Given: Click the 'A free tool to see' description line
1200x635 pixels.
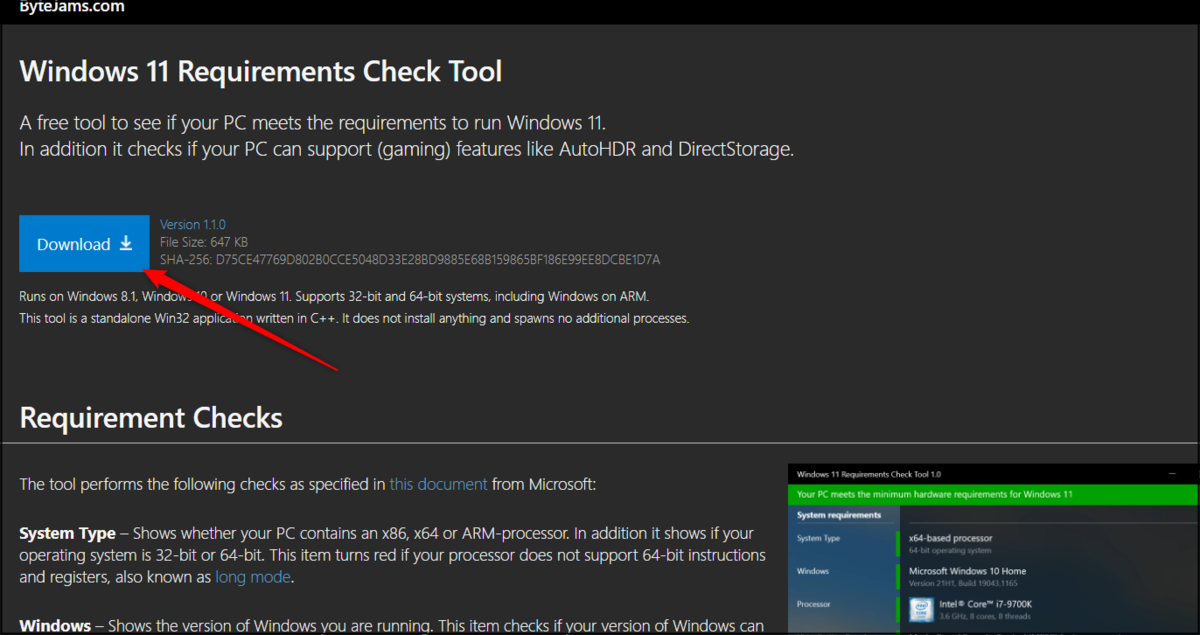Looking at the screenshot, I should click(313, 123).
